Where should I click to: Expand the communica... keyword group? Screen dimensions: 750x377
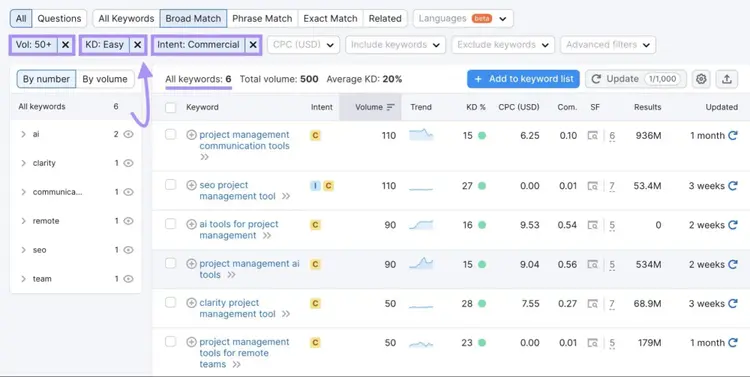click(x=23, y=192)
